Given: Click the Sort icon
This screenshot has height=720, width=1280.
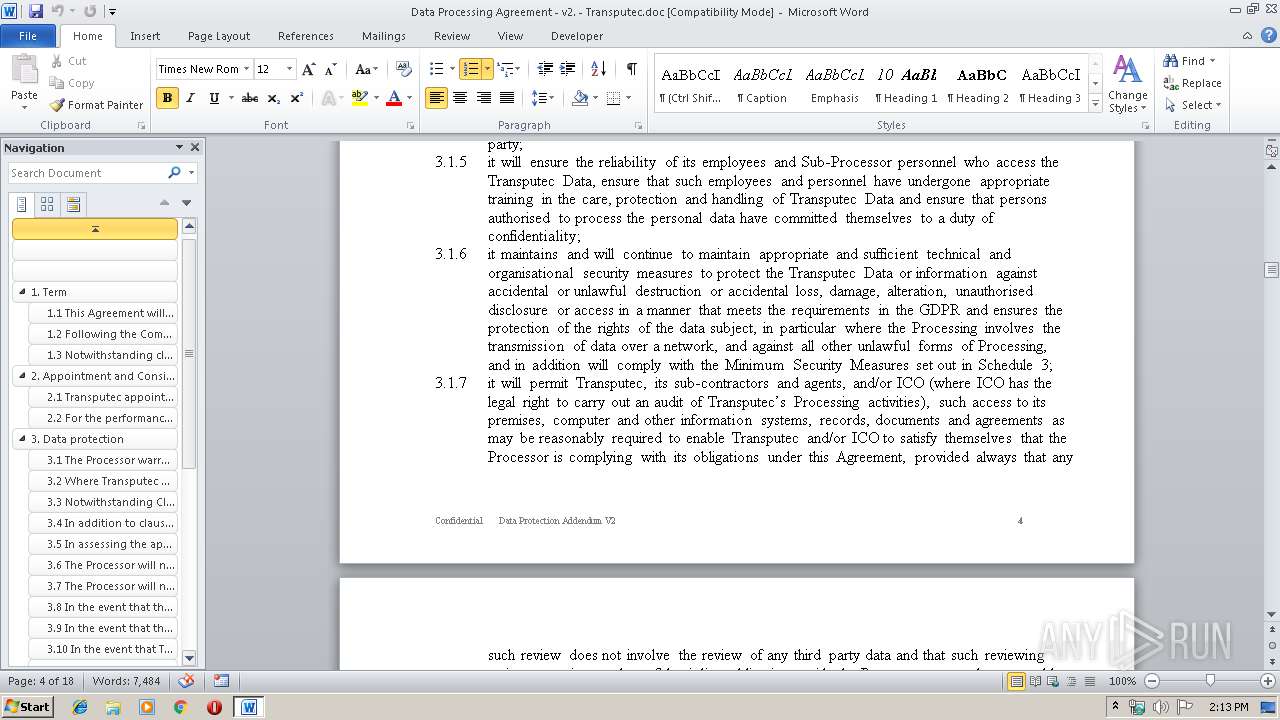Looking at the screenshot, I should [x=598, y=69].
